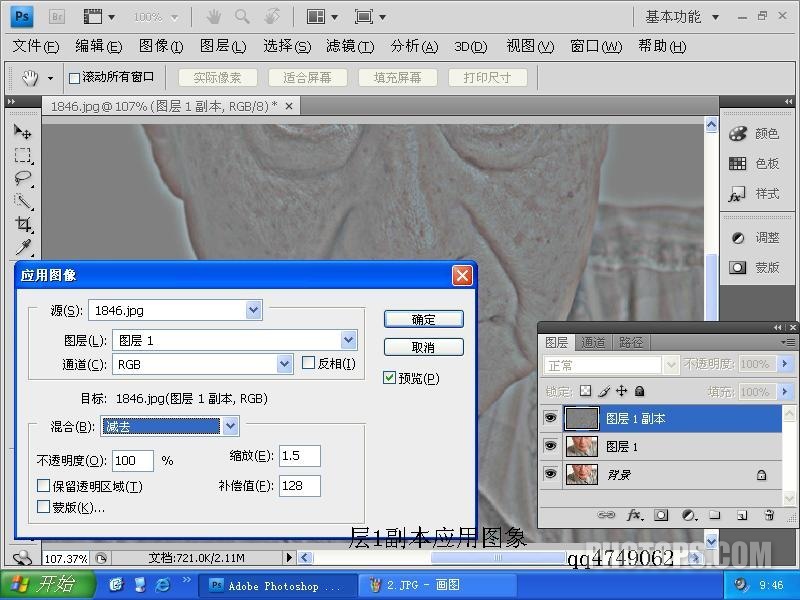
Task: Open the Masks panel icon
Action: [738, 267]
